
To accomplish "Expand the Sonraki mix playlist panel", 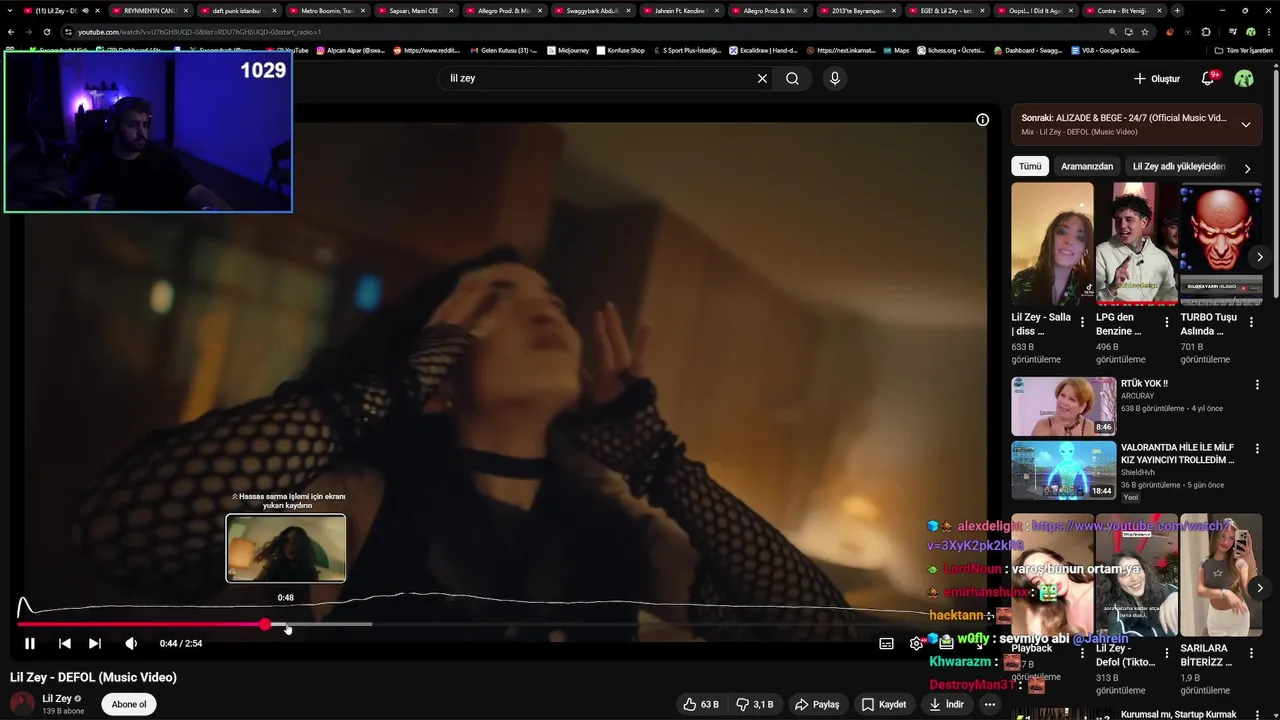I will pos(1246,125).
